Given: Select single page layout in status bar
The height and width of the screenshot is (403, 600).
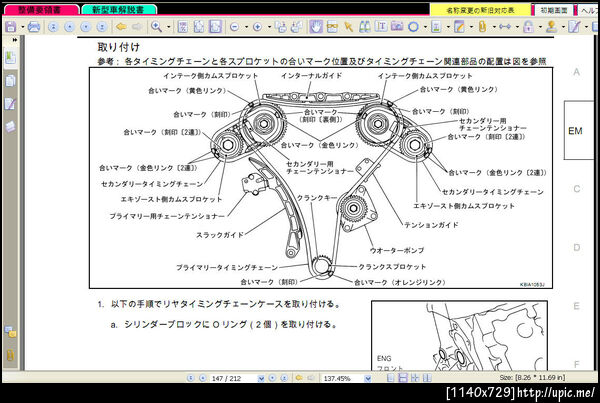Looking at the screenshot, I should point(390,378).
